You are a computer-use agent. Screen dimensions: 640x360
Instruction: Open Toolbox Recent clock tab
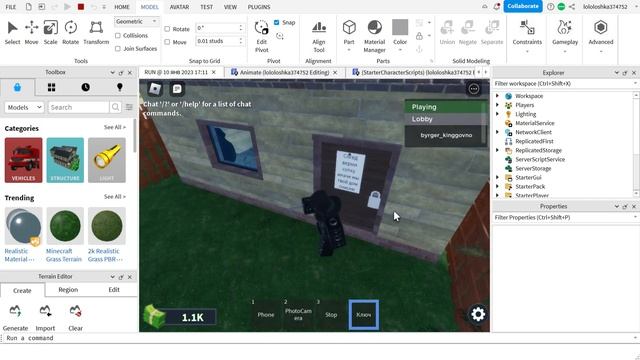pos(85,87)
